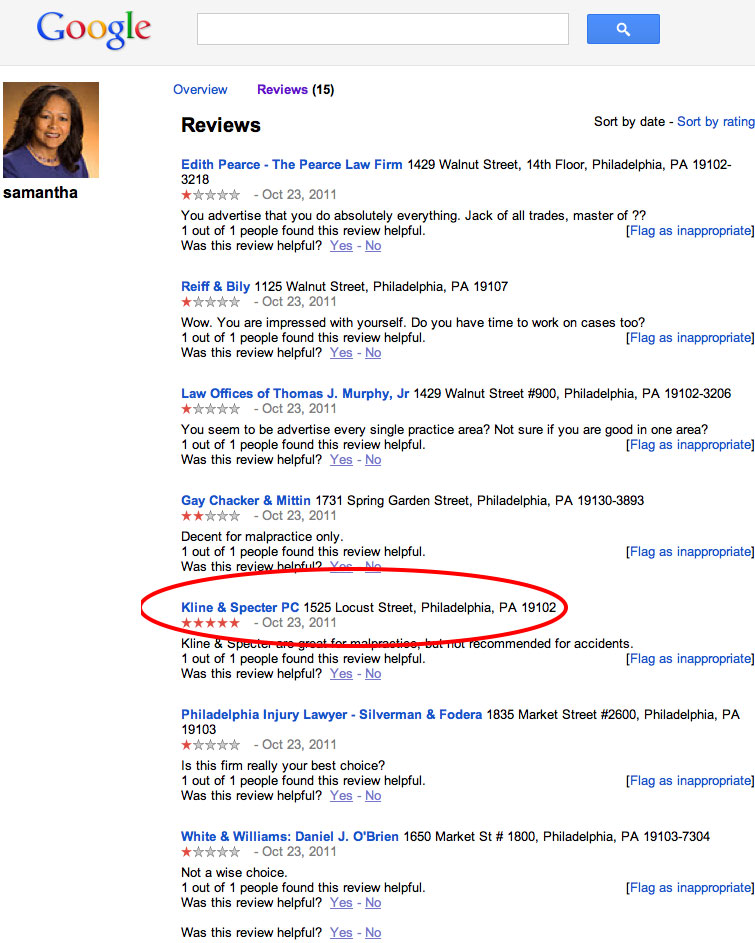Image resolution: width=755 pixels, height=943 pixels.
Task: Select review text 'Decent for malpractice only.'
Action: [262, 536]
